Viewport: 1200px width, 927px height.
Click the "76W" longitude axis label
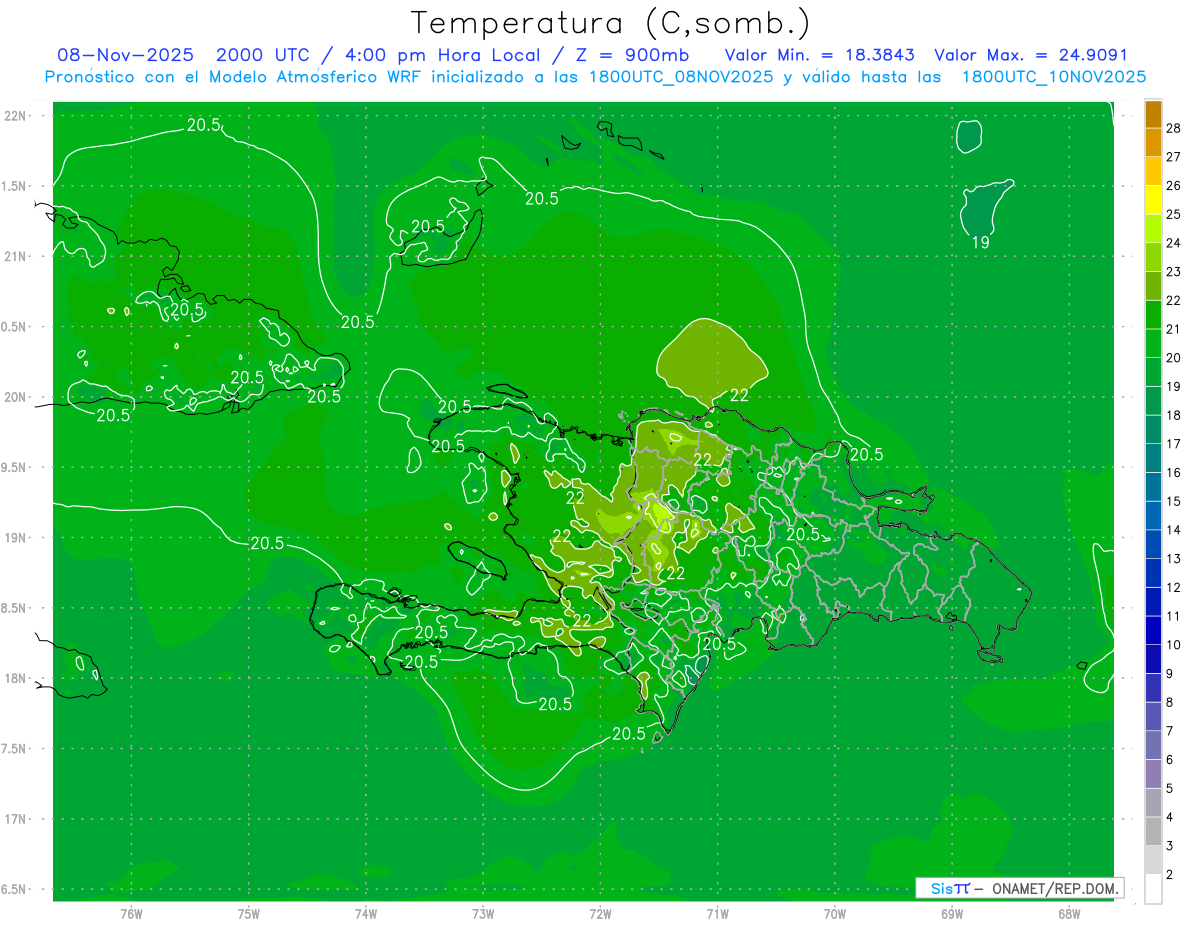[131, 913]
